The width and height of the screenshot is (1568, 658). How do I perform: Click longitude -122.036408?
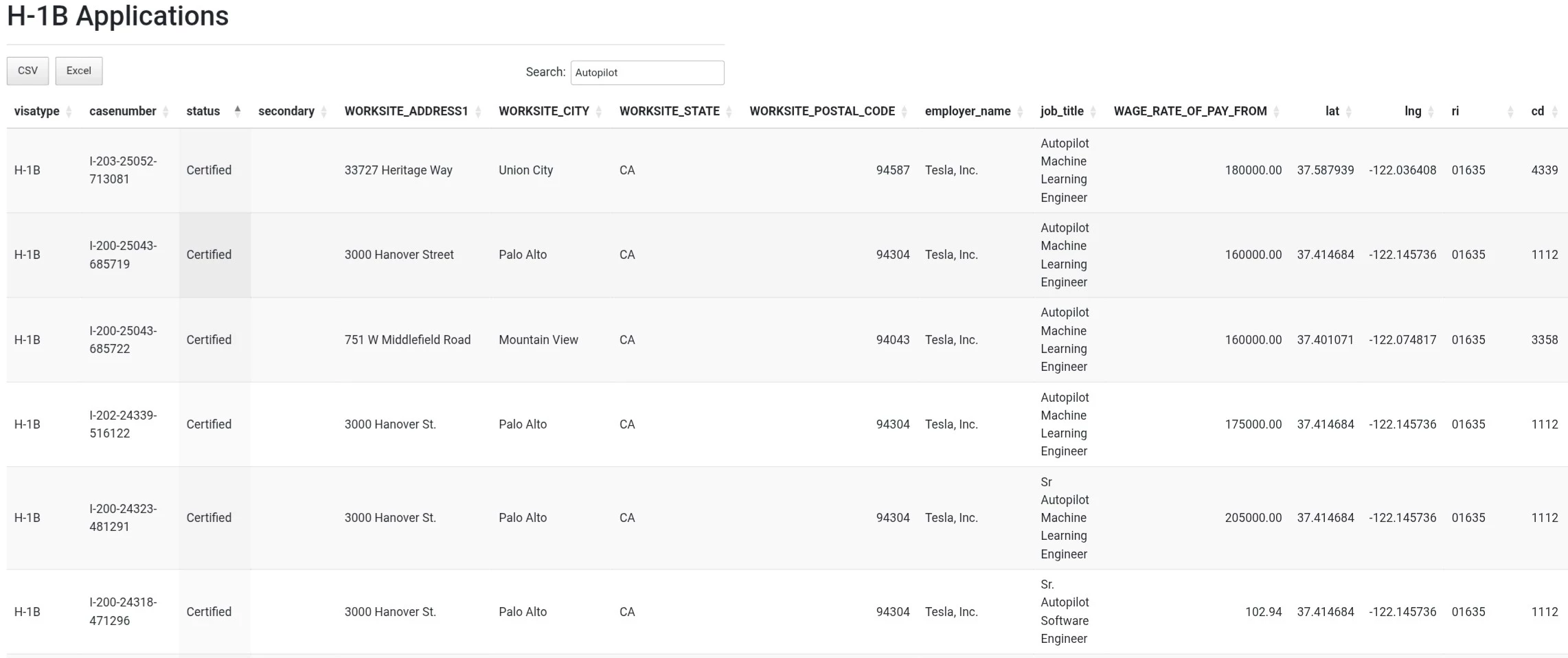(x=1402, y=170)
